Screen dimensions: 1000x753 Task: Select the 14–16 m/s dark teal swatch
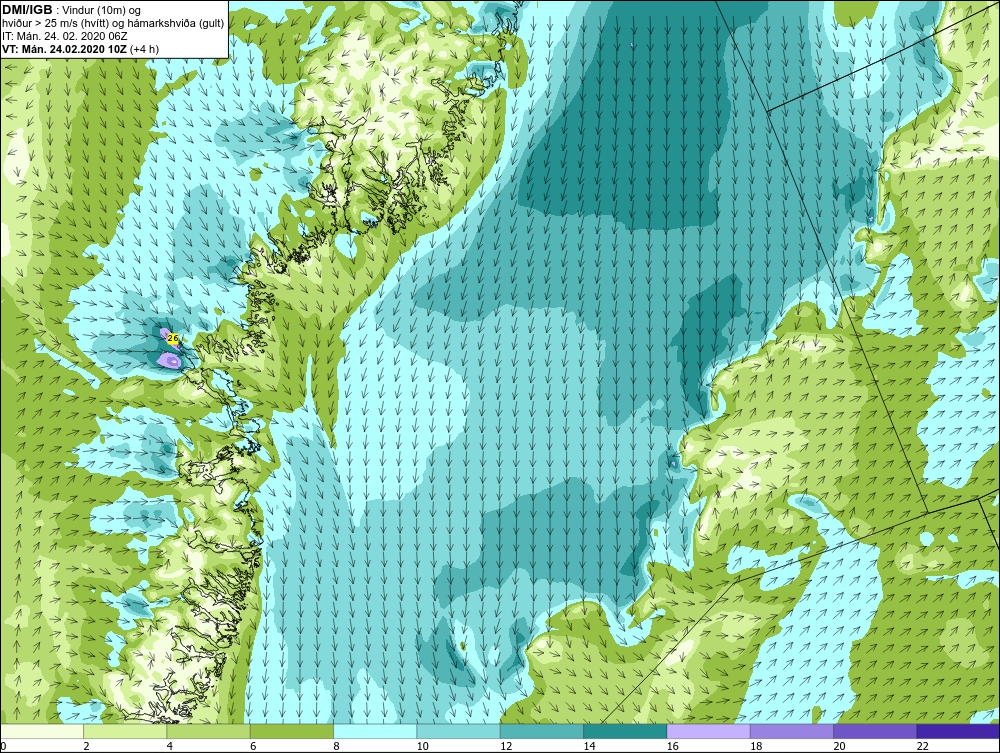pyautogui.click(x=625, y=731)
